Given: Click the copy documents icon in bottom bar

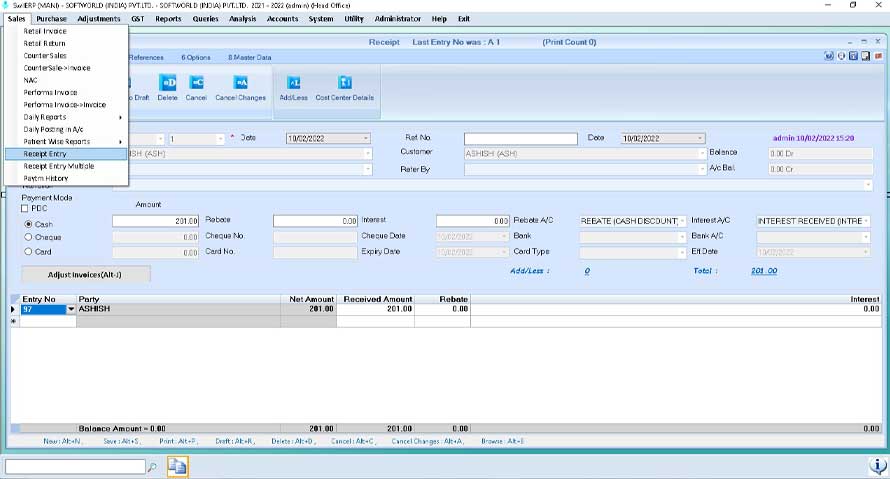Looking at the screenshot, I should tap(177, 466).
